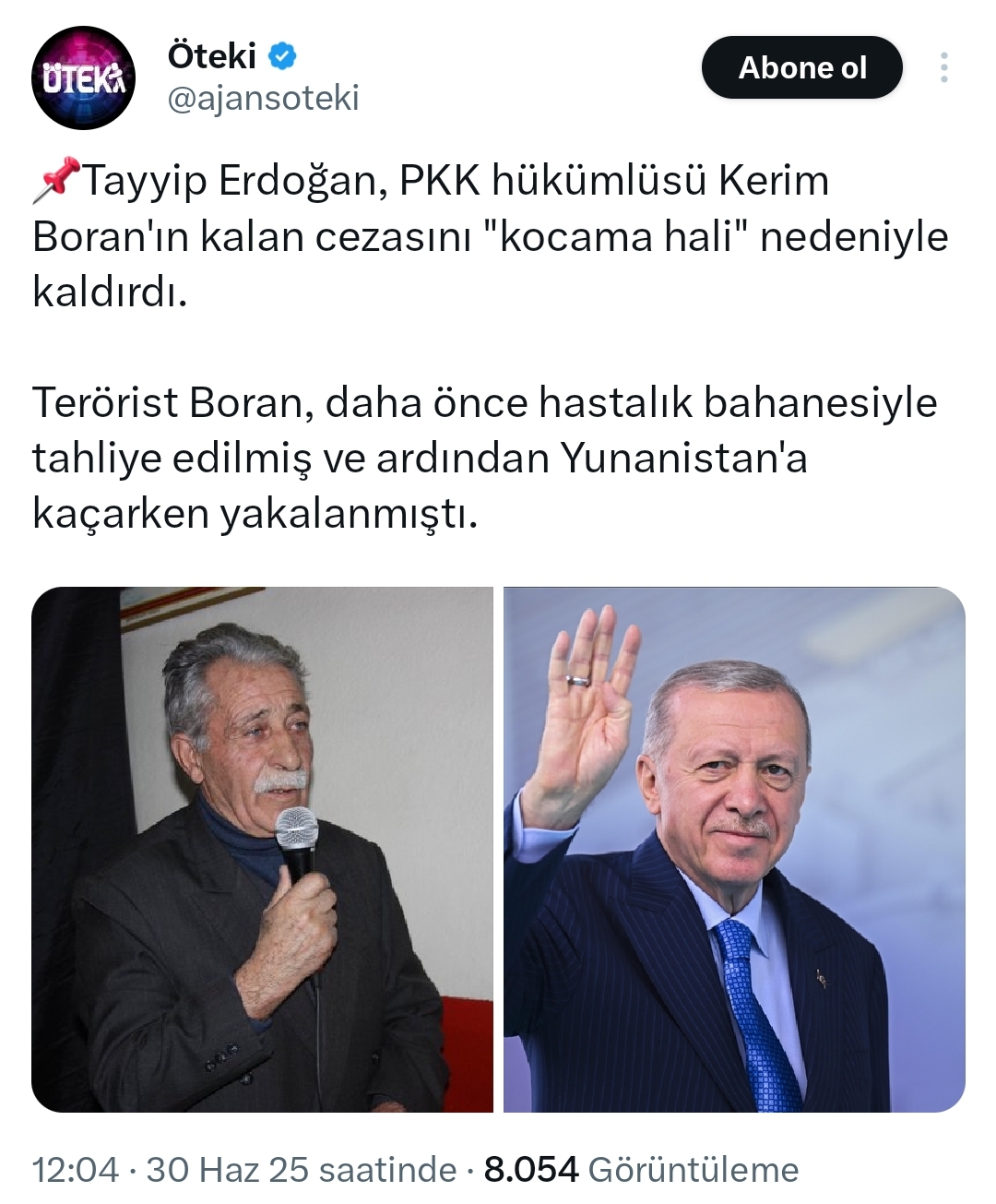Open the Öteki profile avatar
Viewport: 996px width, 1204px height.
pos(84,77)
